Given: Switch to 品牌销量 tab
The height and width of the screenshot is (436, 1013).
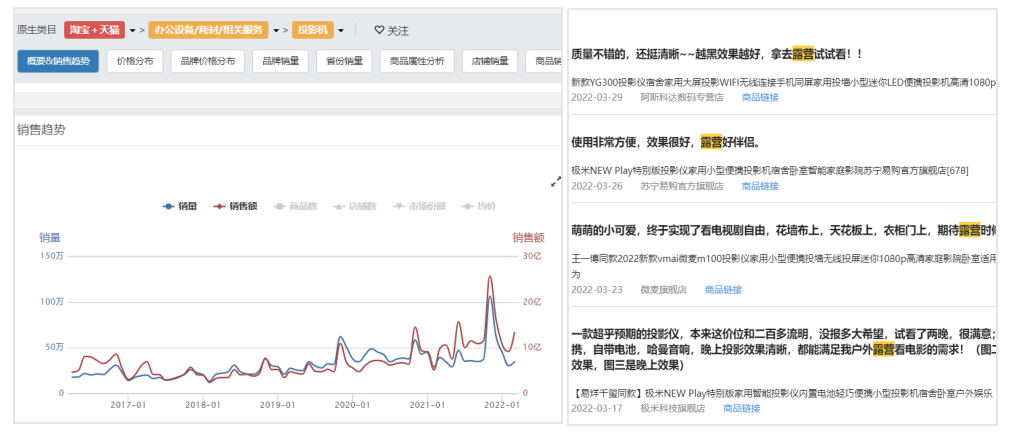Looking at the screenshot, I should tap(280, 61).
